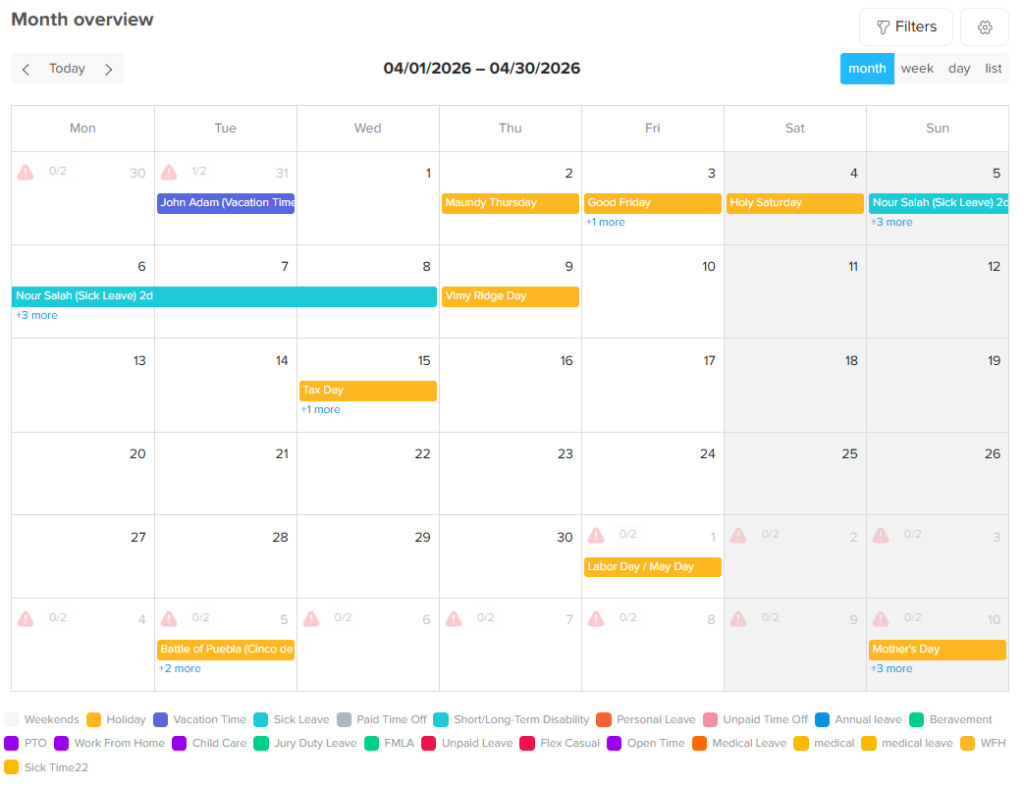
Task: Open the Filters panel
Action: click(x=906, y=27)
